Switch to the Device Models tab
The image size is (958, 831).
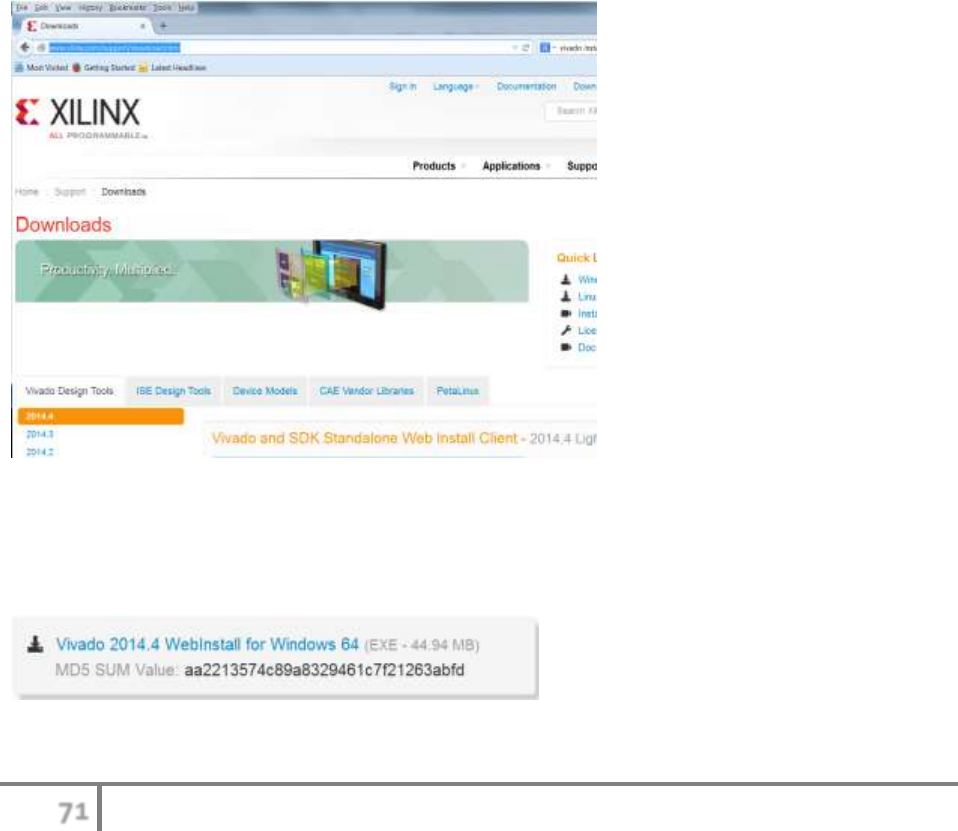pos(265,390)
